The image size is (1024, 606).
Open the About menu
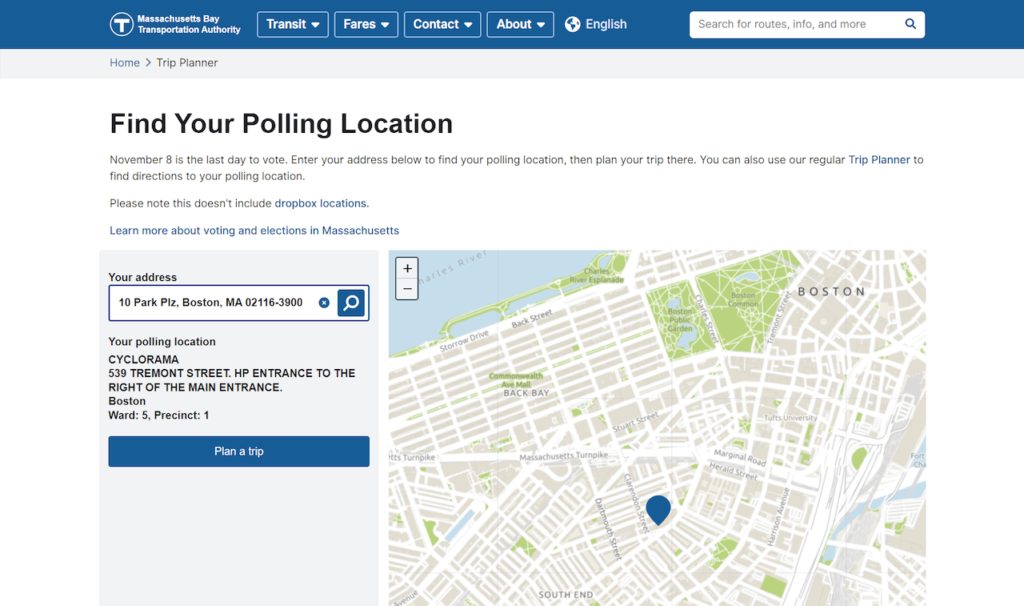(x=520, y=24)
